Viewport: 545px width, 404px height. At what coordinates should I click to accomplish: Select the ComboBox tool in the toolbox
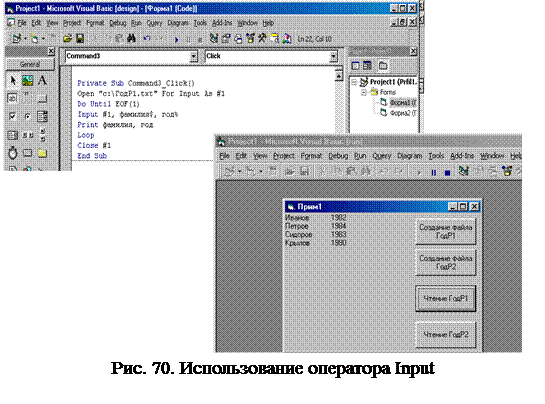click(42, 116)
